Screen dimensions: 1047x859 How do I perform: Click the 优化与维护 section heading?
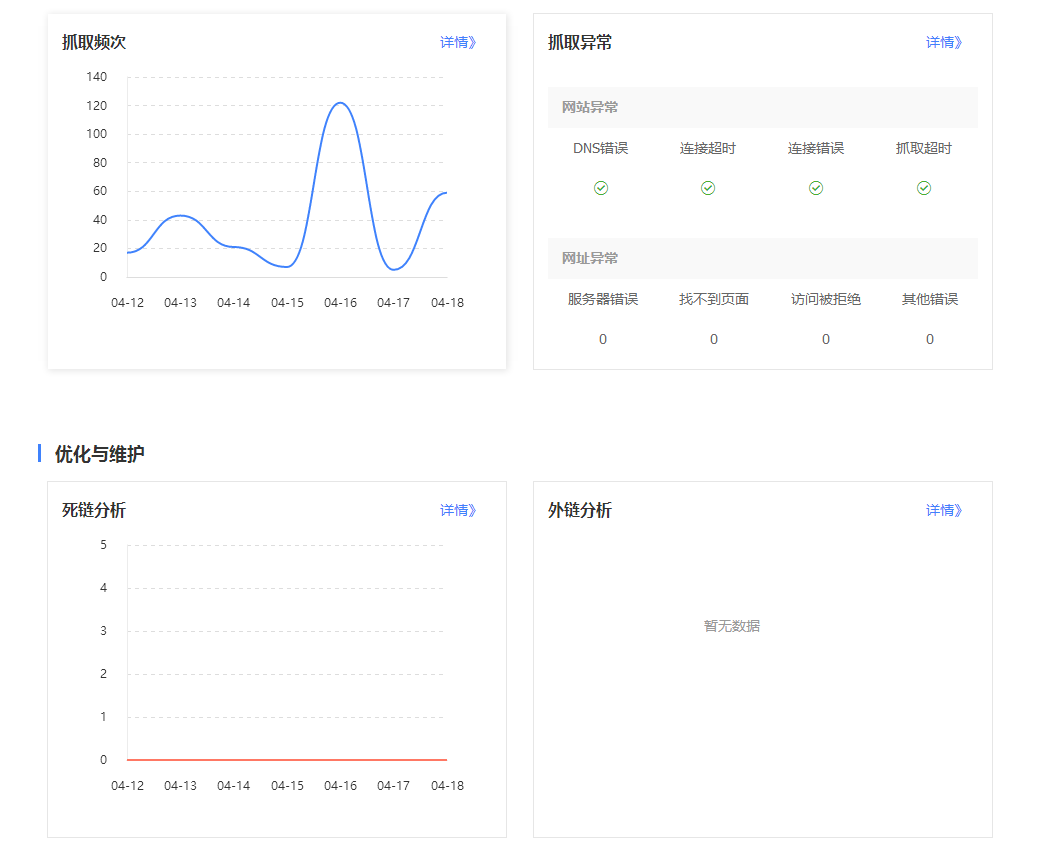(x=100, y=454)
